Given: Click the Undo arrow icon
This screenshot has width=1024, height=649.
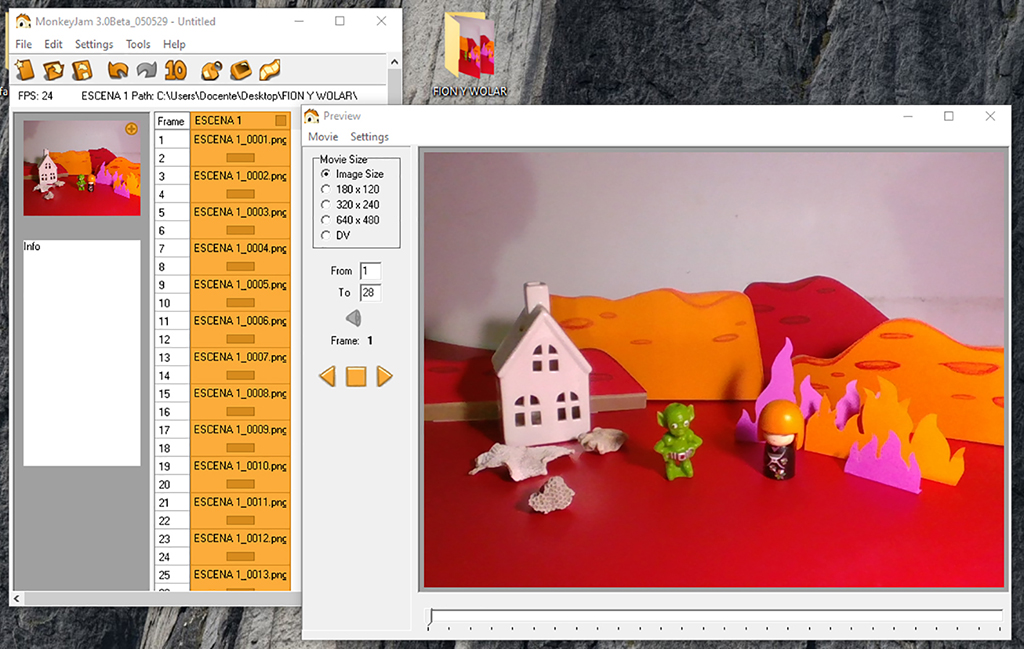Looking at the screenshot, I should [118, 70].
